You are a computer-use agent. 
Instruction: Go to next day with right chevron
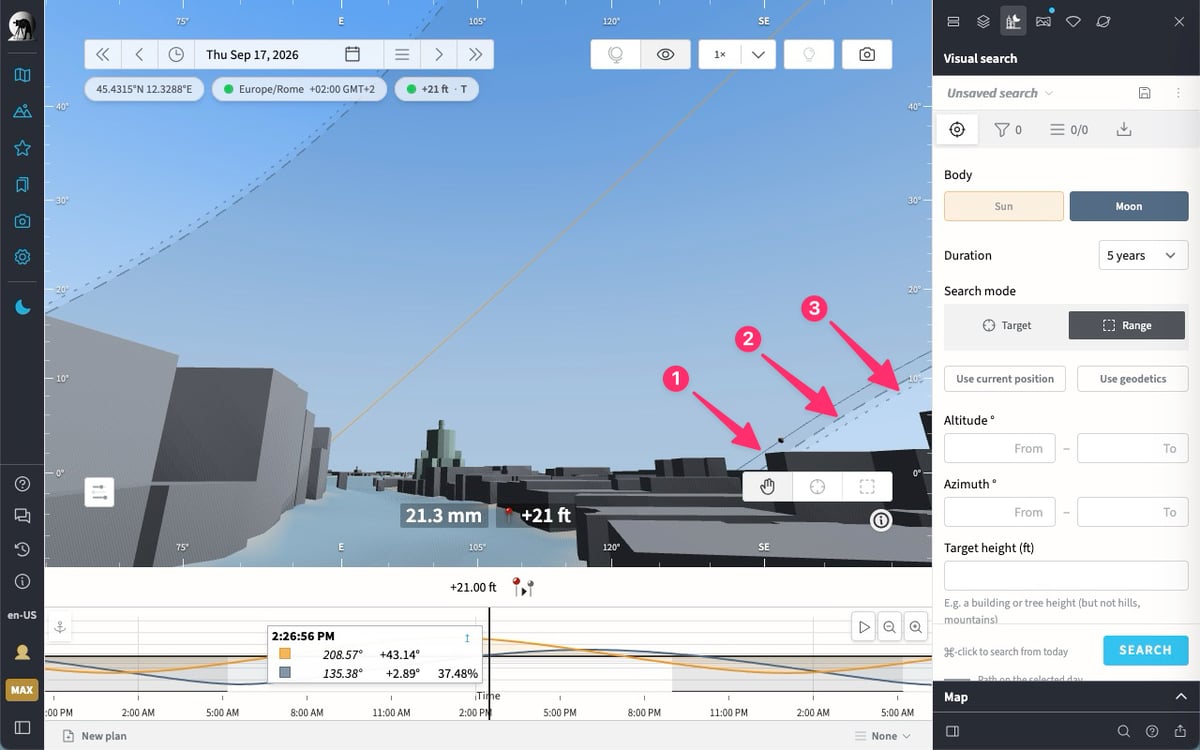[x=438, y=55]
